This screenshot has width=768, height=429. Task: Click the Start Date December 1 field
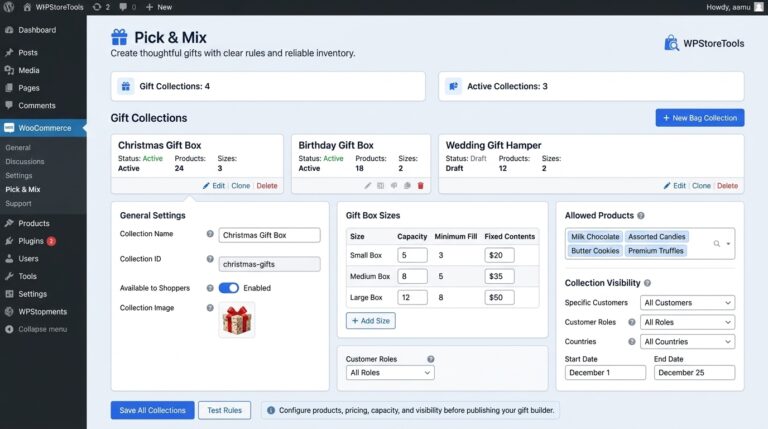click(605, 373)
